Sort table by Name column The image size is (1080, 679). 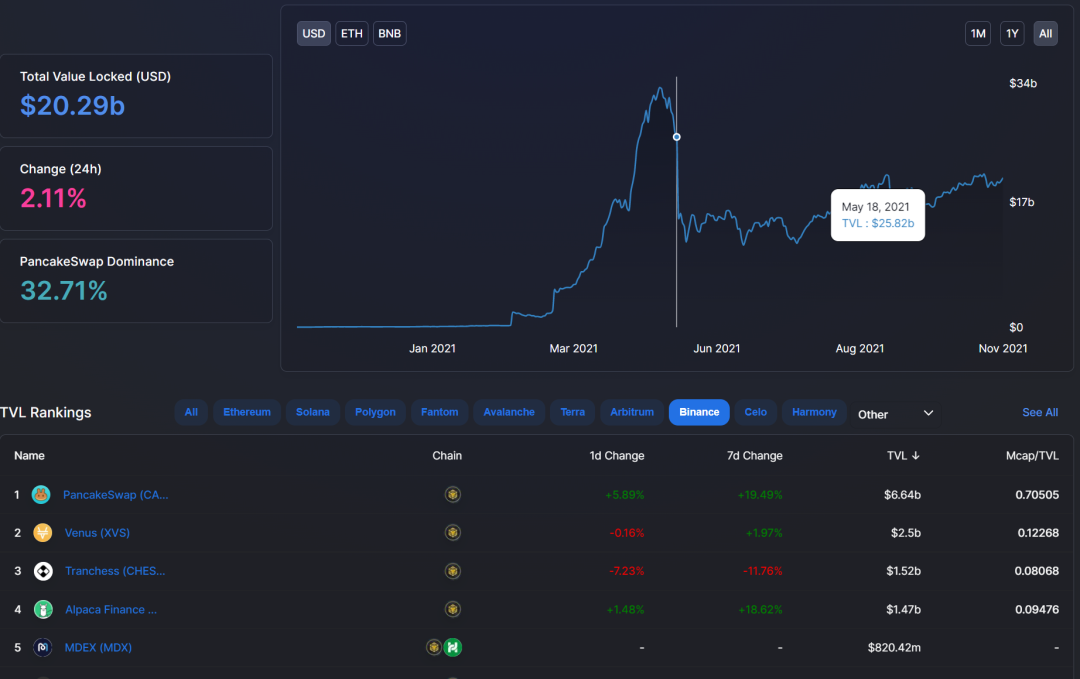tap(30, 456)
